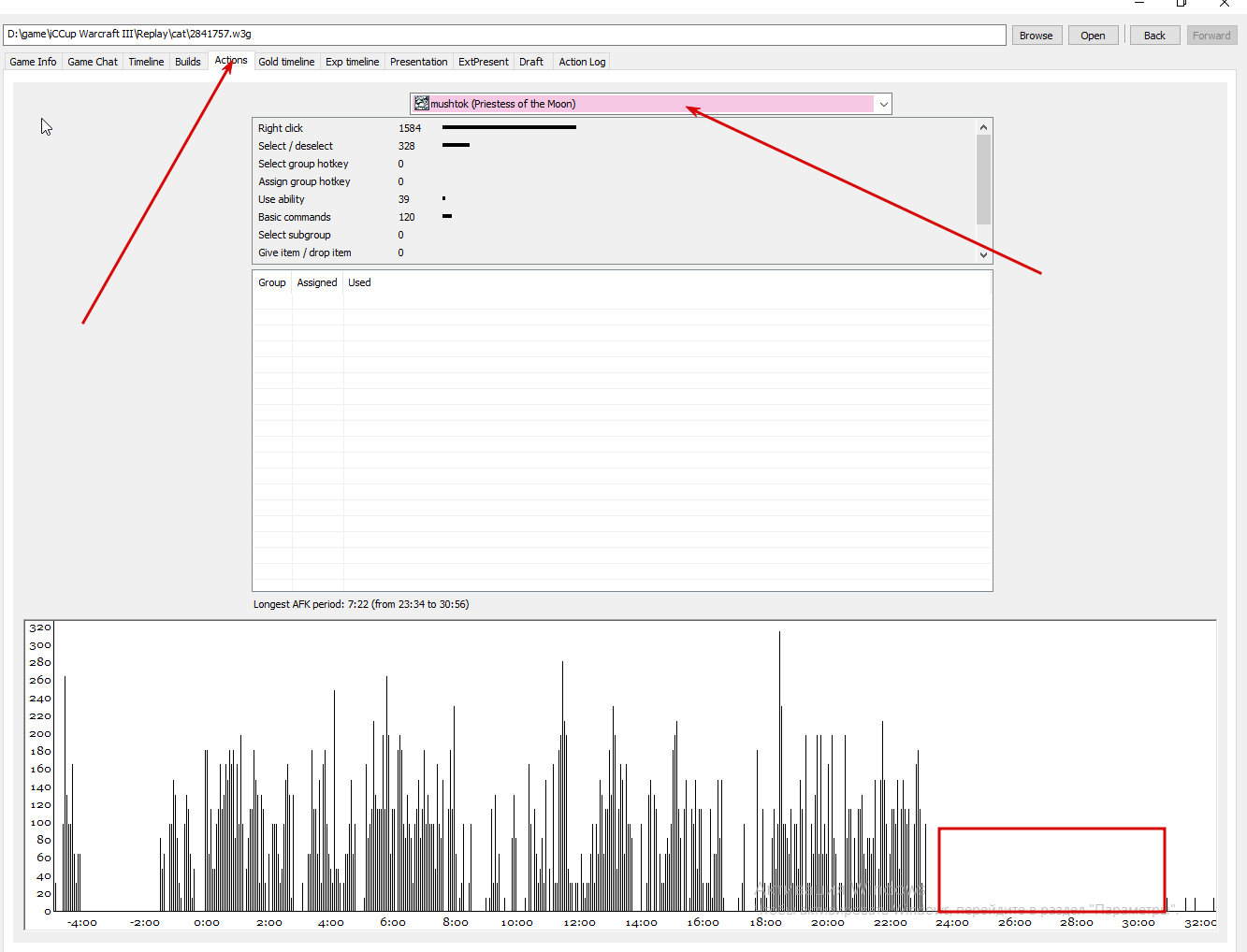The height and width of the screenshot is (952, 1247).
Task: Open the Game Info tab
Action: coord(33,62)
